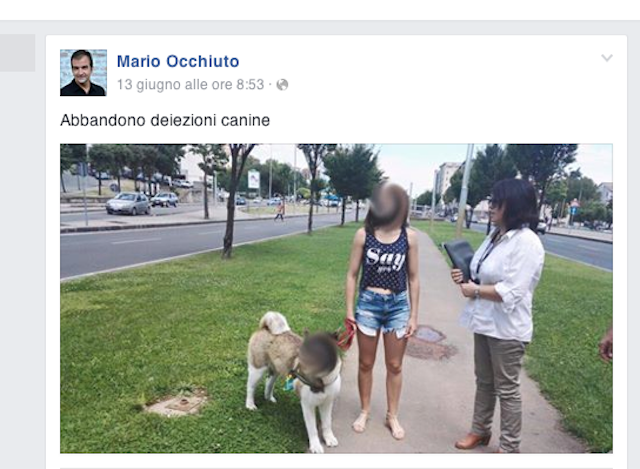The height and width of the screenshot is (469, 640).
Task: Select the 'Abbandono deiezioni canine' post text
Action: [x=165, y=120]
